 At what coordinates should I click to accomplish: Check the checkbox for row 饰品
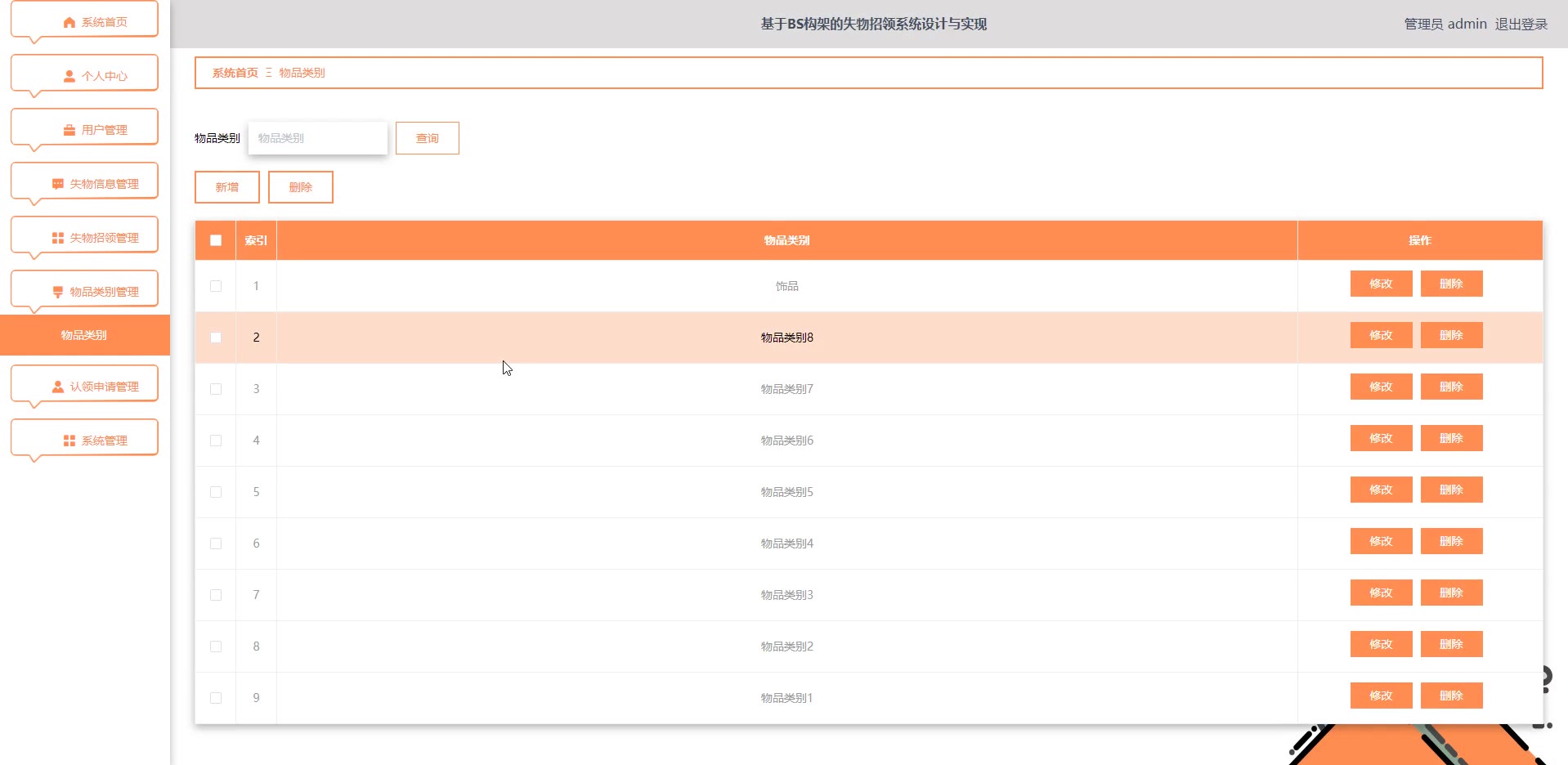[x=216, y=286]
